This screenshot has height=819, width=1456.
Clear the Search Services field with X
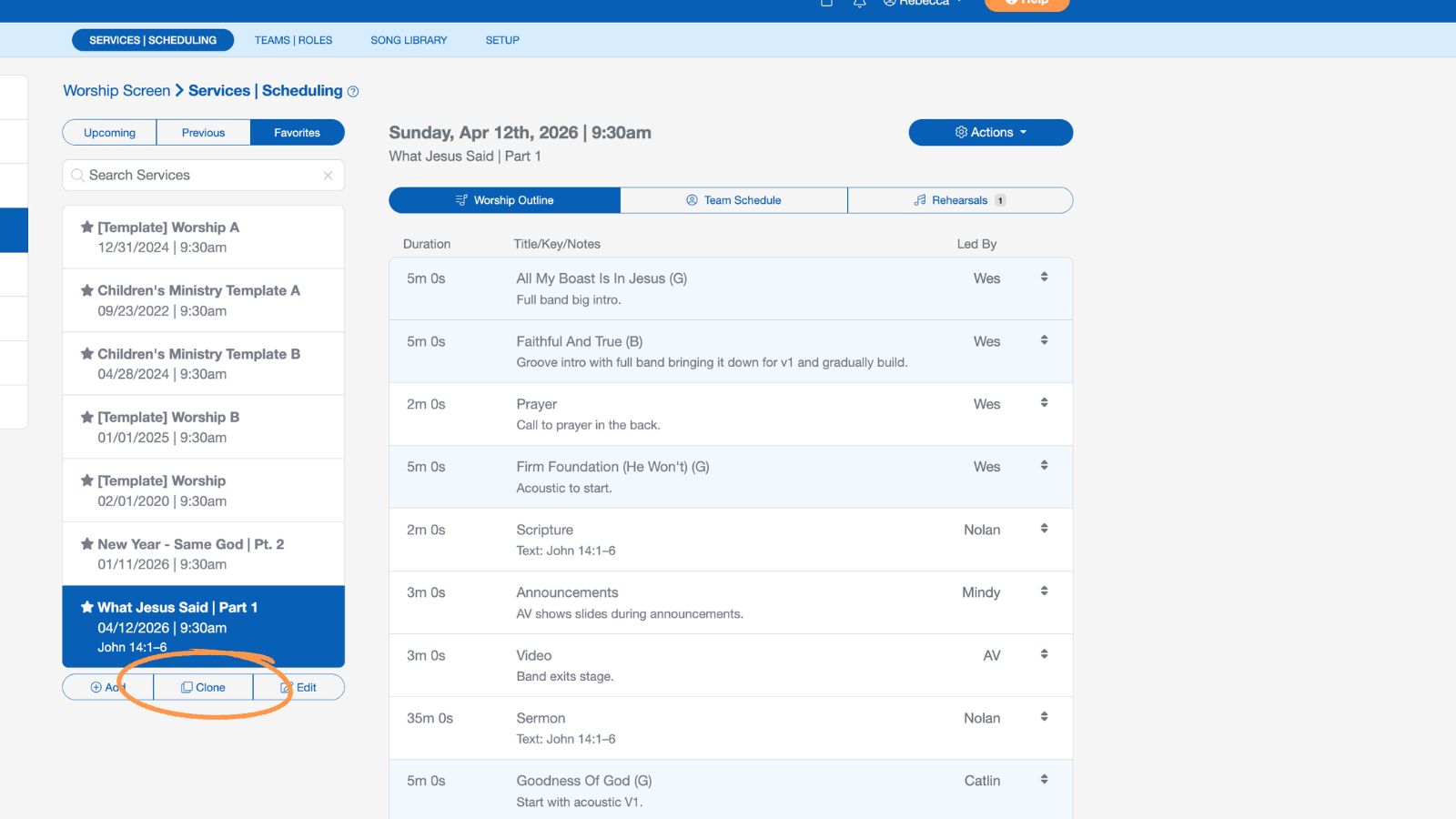click(328, 176)
